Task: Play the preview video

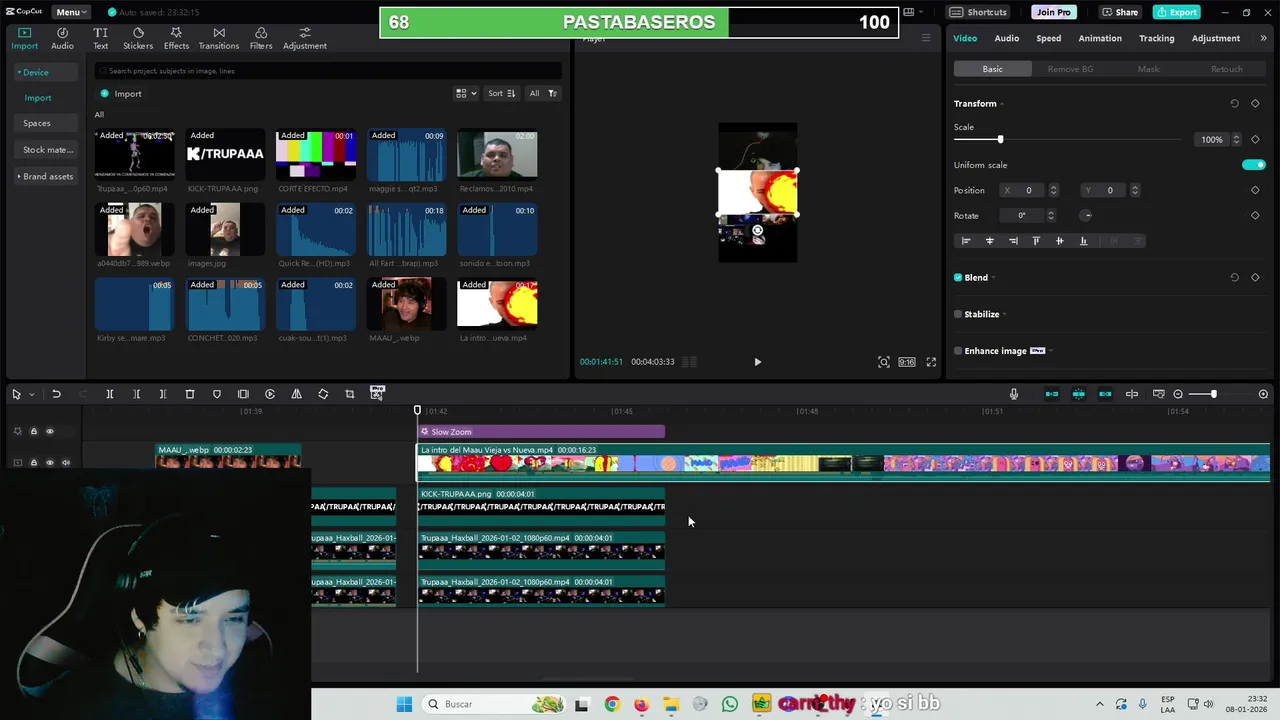Action: coord(757,362)
